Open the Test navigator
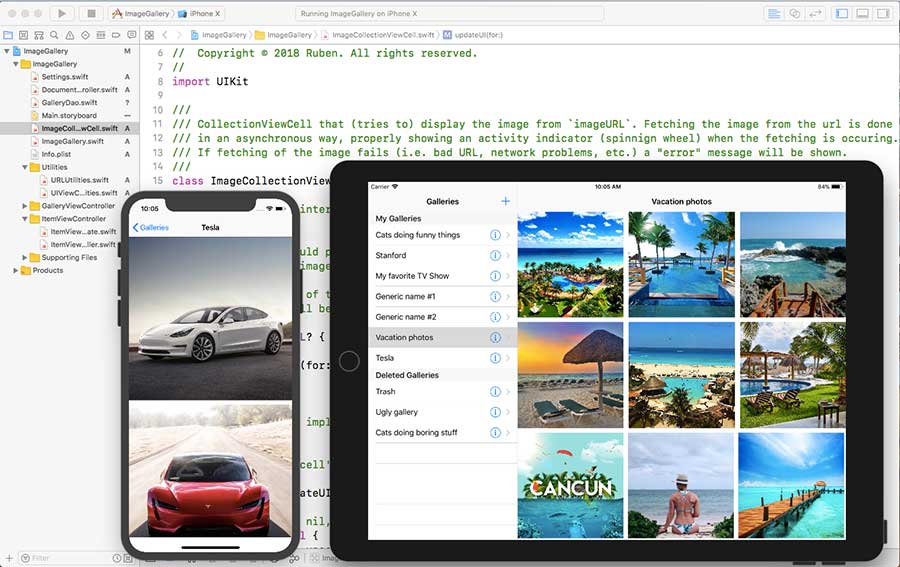The image size is (900, 567). [86, 35]
